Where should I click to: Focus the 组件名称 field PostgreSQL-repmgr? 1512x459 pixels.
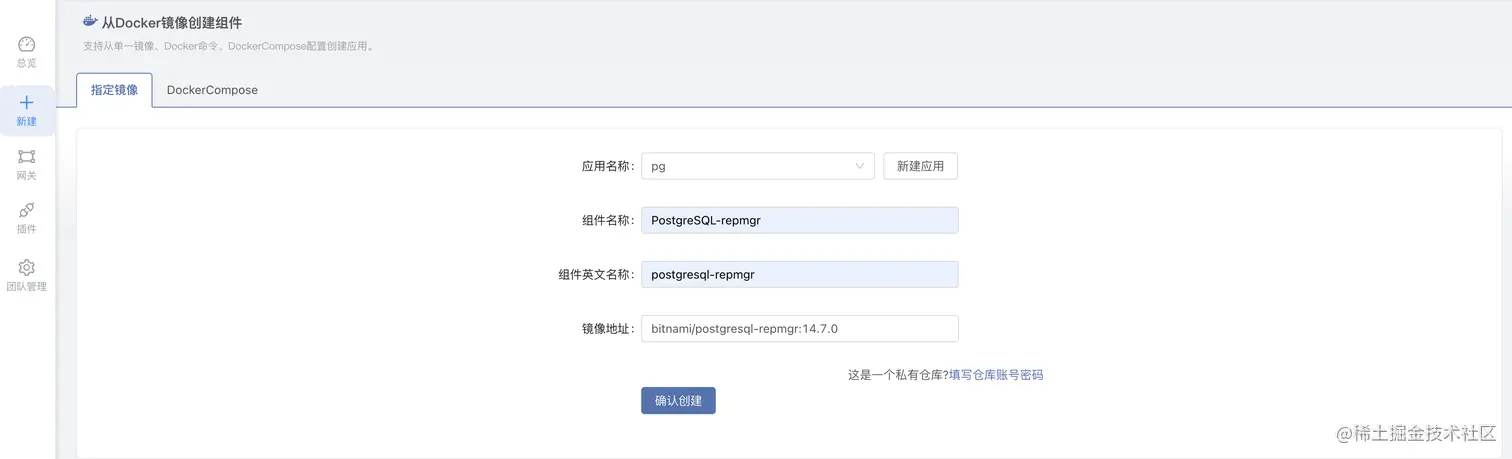[x=800, y=220]
